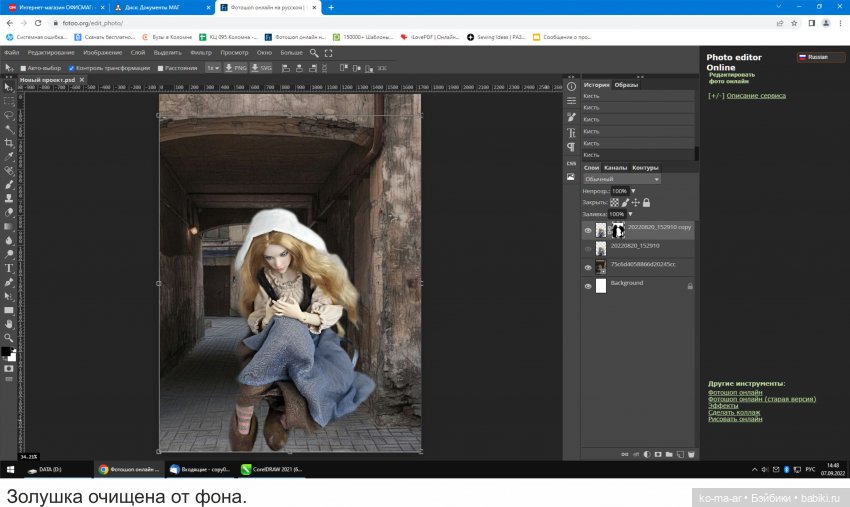Screen dimensions: 850x507
Task: Select the Eraser tool
Action: click(x=9, y=213)
